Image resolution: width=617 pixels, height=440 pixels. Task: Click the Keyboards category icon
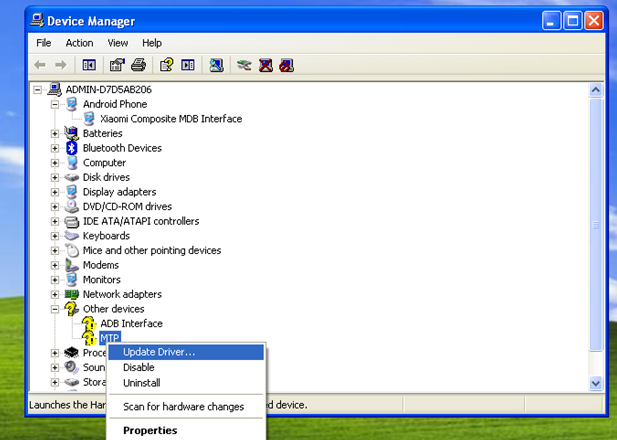coord(72,236)
